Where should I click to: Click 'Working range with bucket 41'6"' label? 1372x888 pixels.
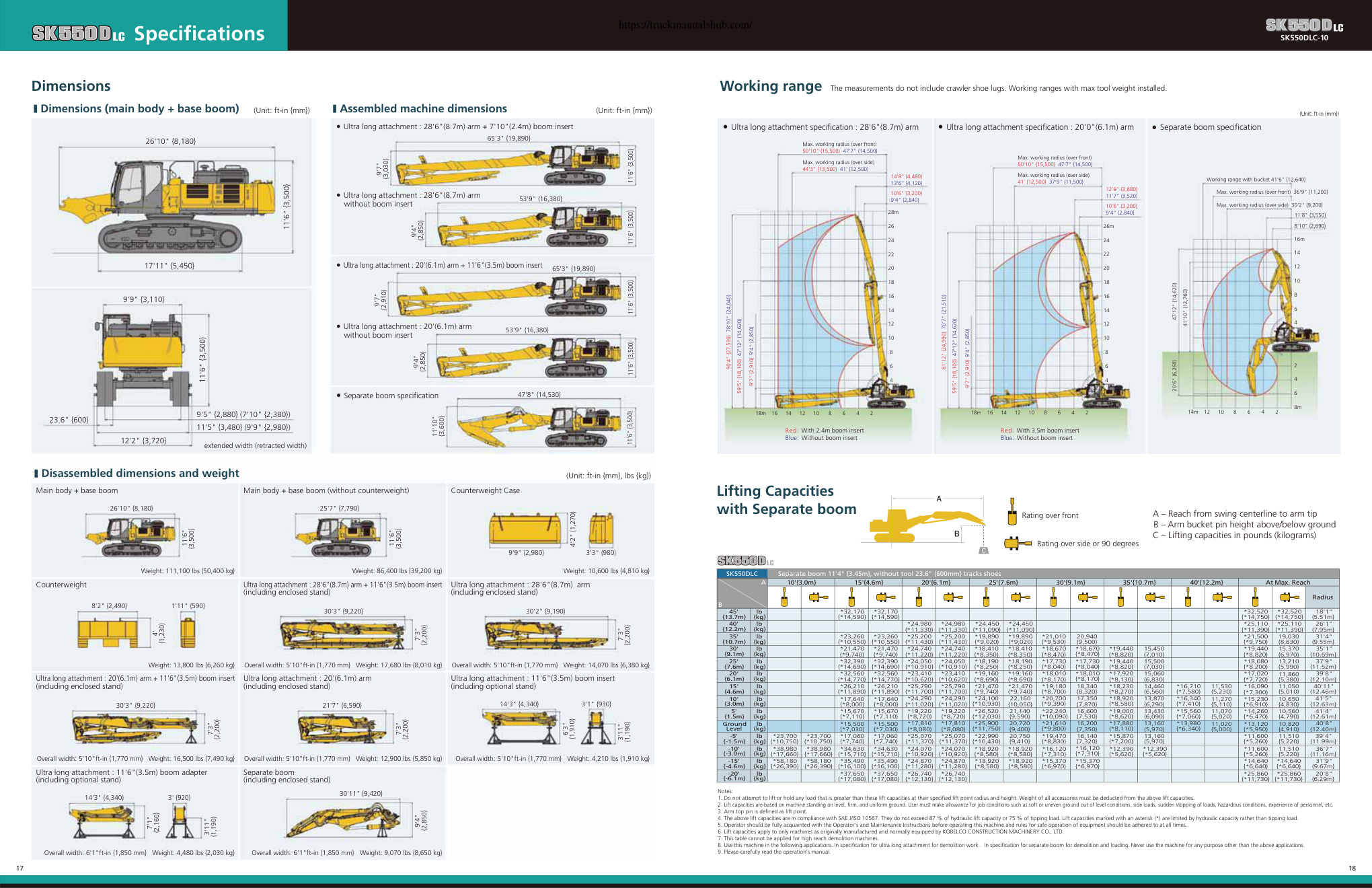click(x=1256, y=180)
